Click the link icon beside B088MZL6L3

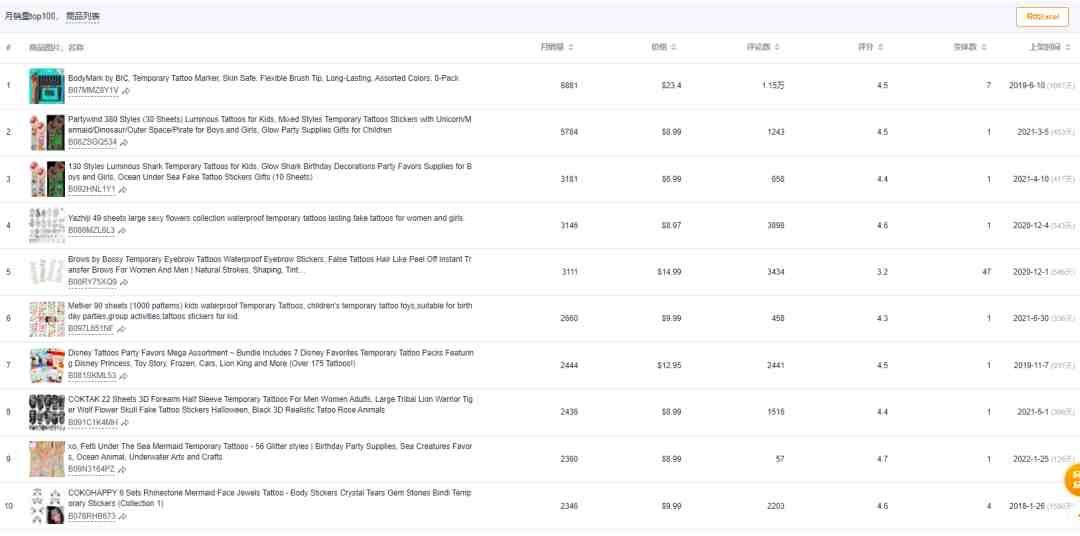tap(122, 230)
